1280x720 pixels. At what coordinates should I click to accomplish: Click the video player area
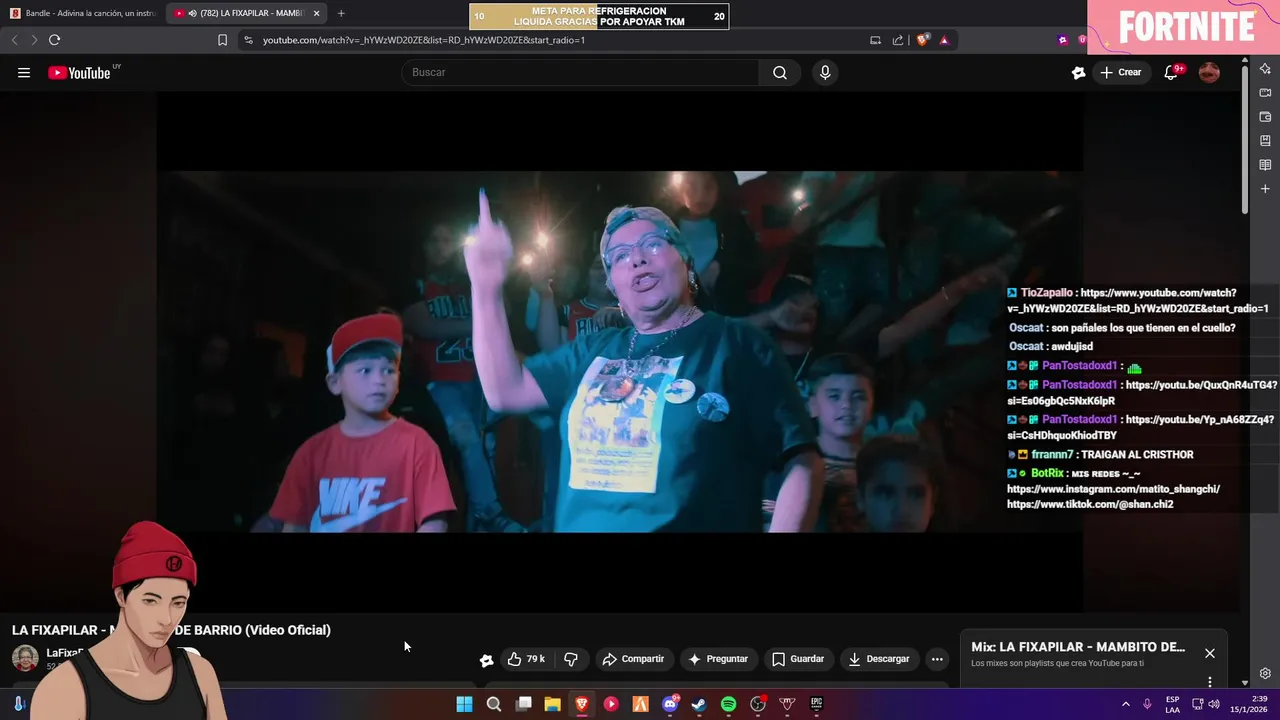click(620, 352)
